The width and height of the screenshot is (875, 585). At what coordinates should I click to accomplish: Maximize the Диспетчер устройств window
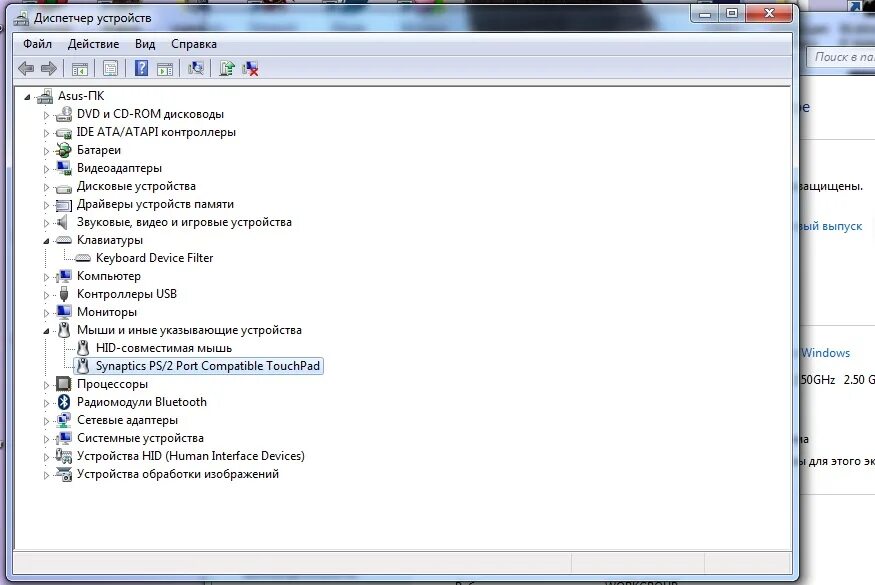732,13
